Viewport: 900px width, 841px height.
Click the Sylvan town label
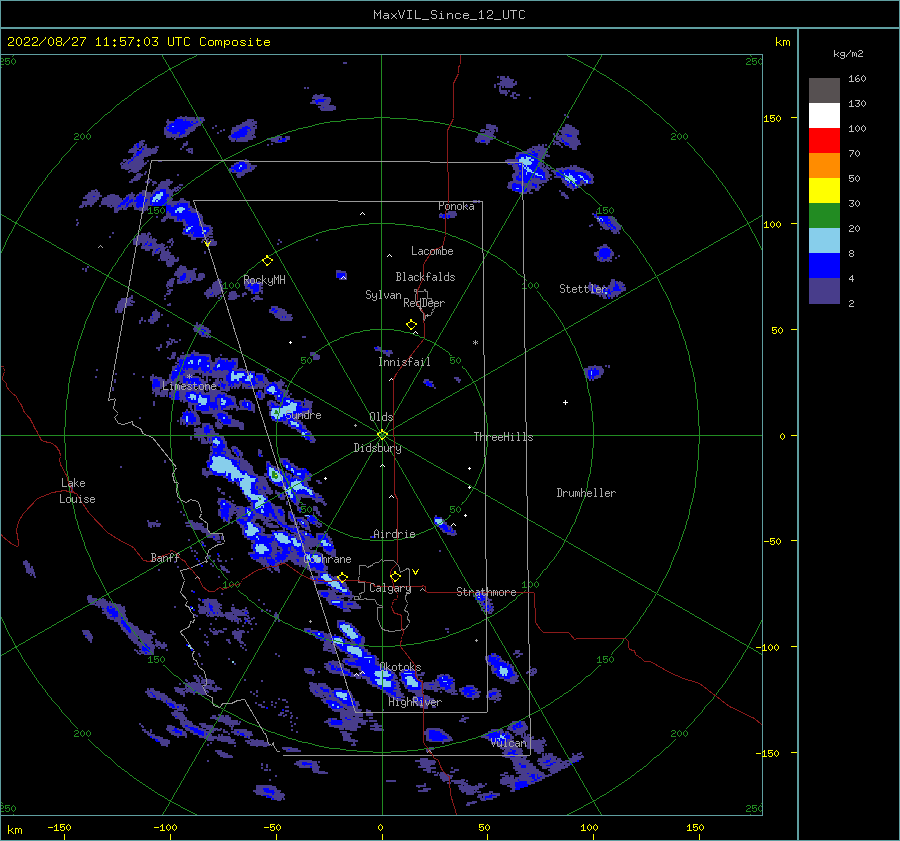pos(383,295)
